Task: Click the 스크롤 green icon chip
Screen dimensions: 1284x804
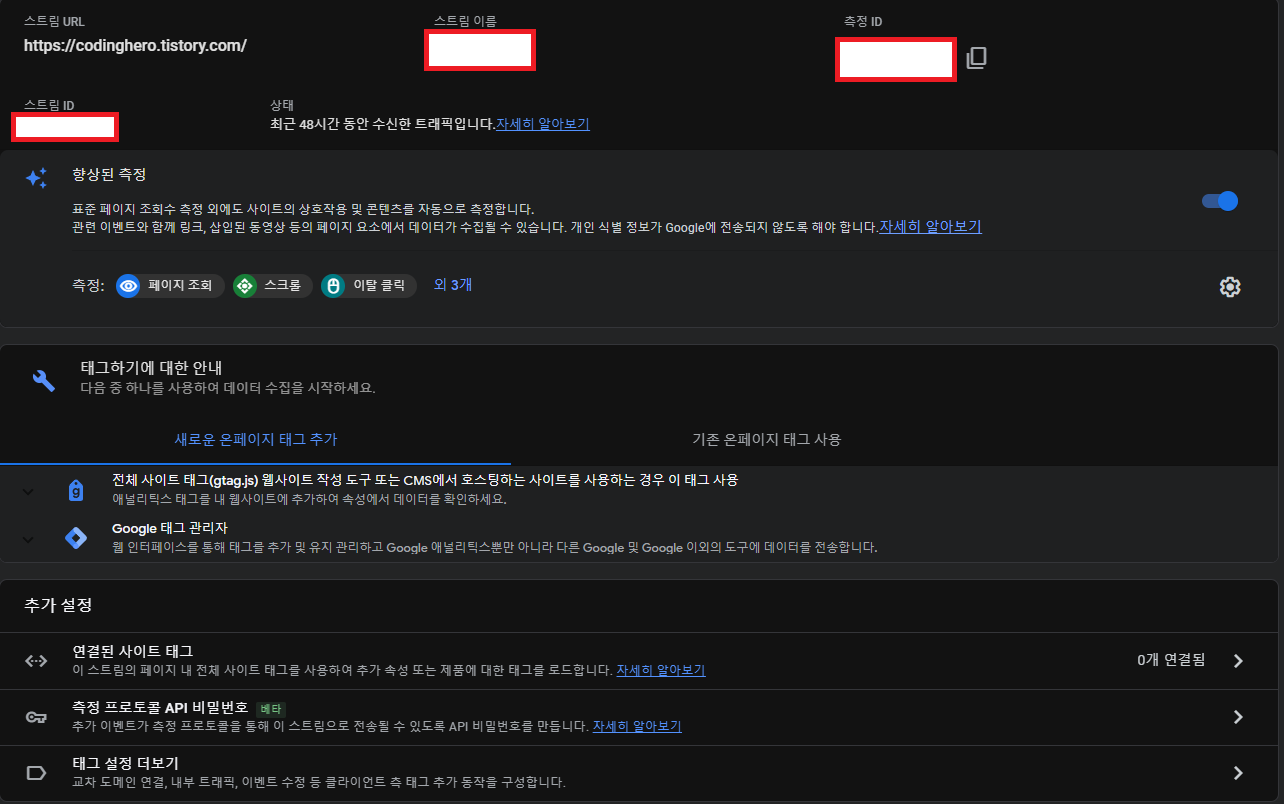Action: pyautogui.click(x=272, y=286)
